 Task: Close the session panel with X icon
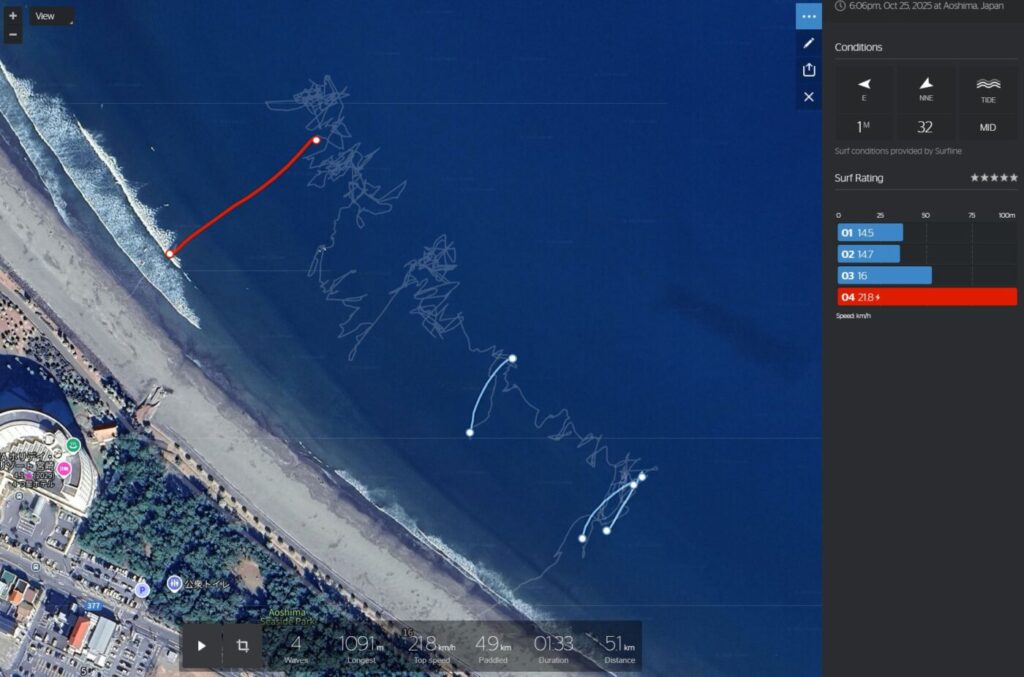(808, 97)
